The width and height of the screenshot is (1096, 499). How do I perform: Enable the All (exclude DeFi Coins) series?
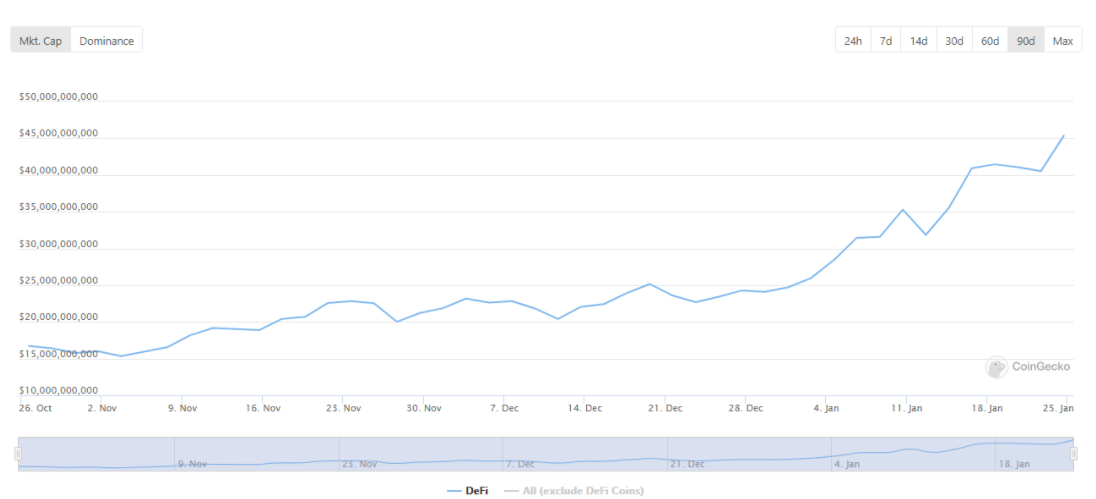tap(574, 490)
